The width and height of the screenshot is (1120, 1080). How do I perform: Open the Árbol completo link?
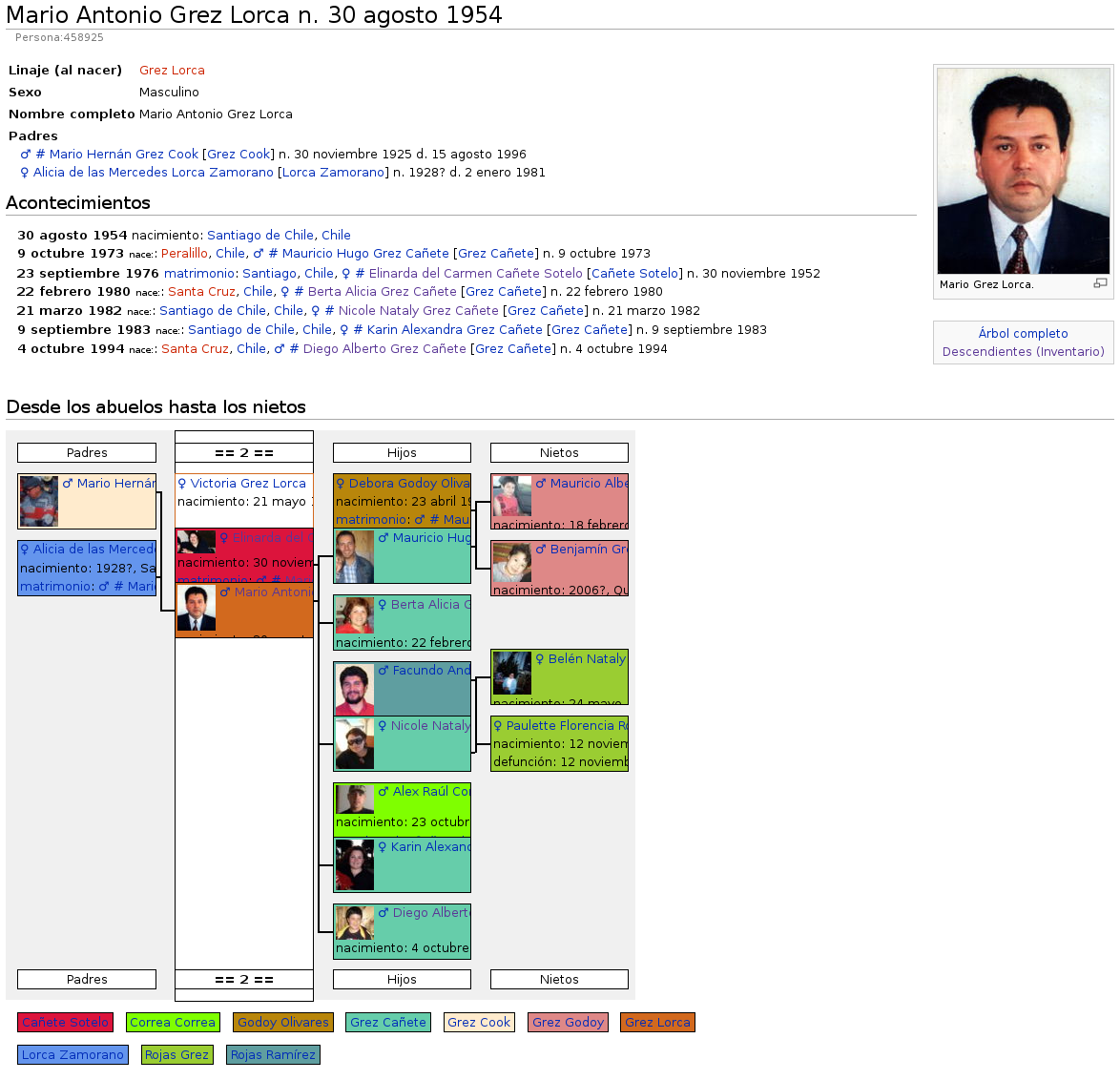click(x=1023, y=333)
